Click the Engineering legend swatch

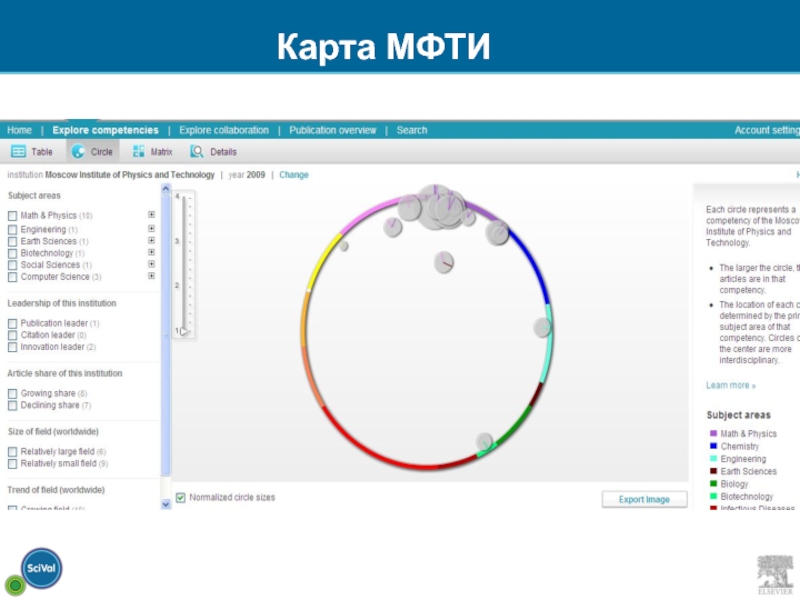(x=713, y=459)
